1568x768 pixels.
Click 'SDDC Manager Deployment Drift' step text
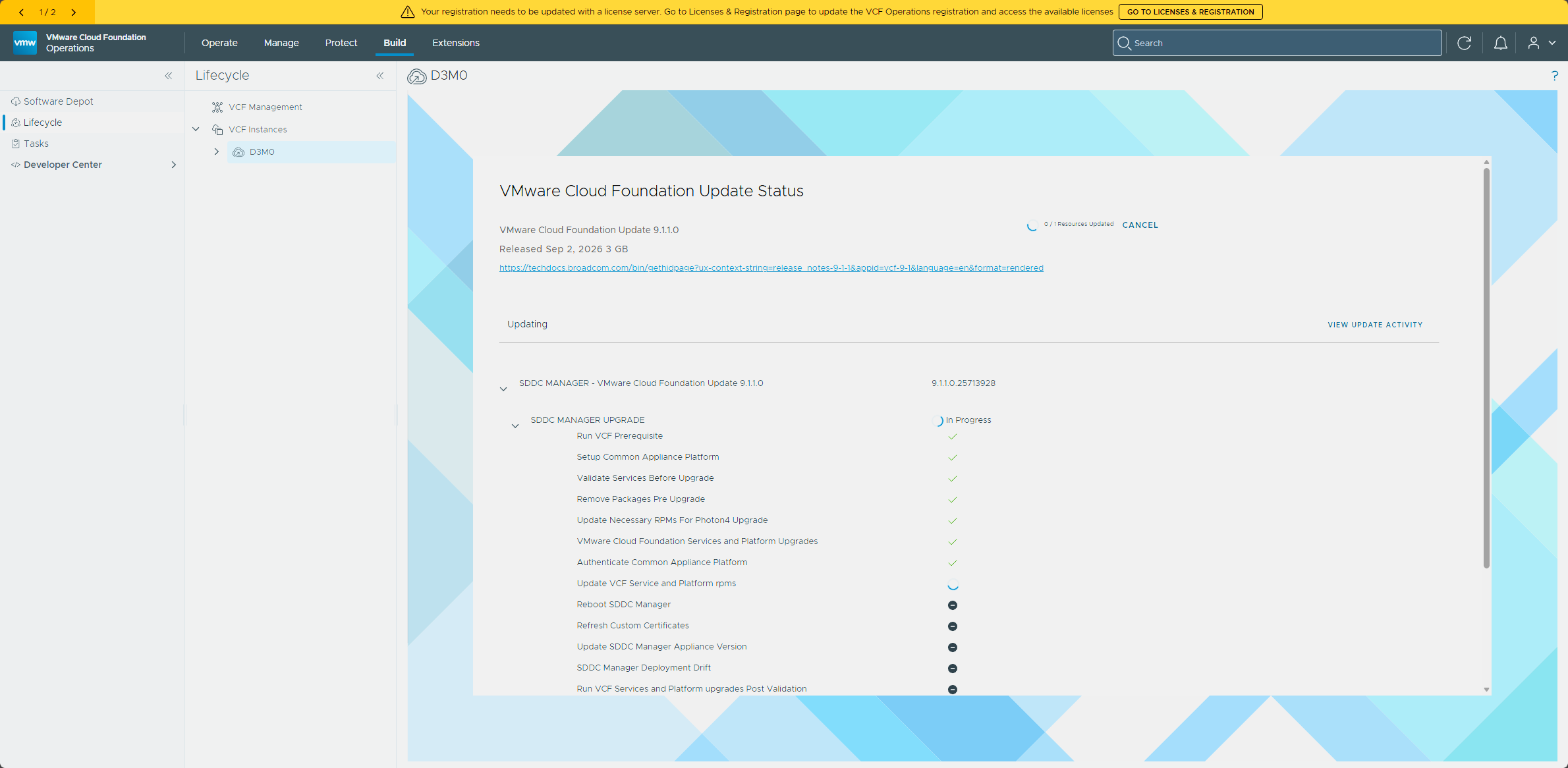click(644, 668)
